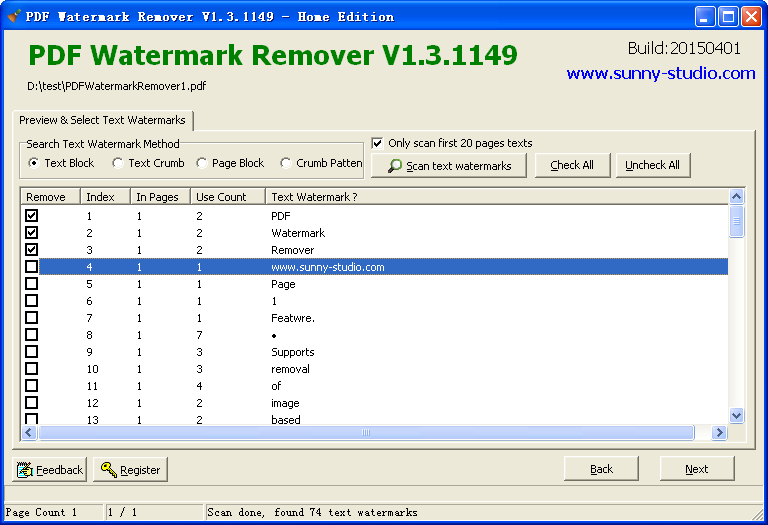Click the Scan text watermarks button
768x525 pixels.
[x=449, y=166]
